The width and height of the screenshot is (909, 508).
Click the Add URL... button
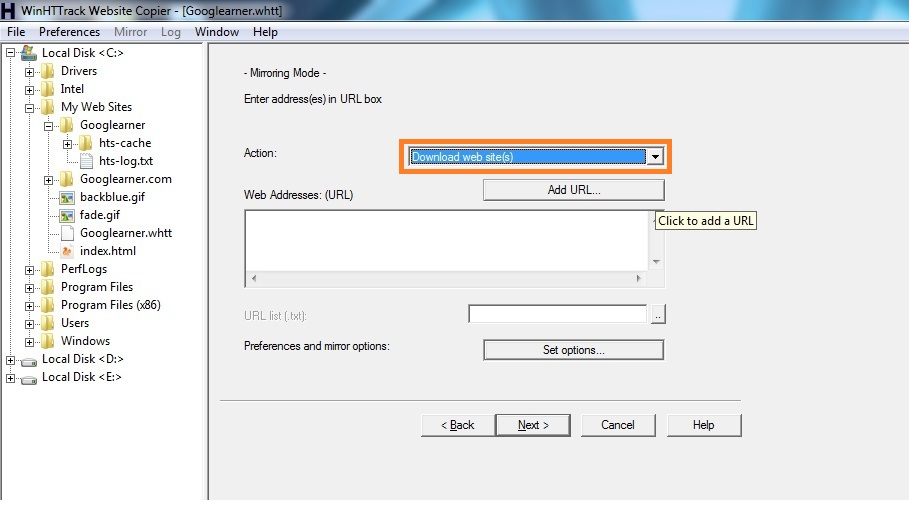(x=574, y=190)
